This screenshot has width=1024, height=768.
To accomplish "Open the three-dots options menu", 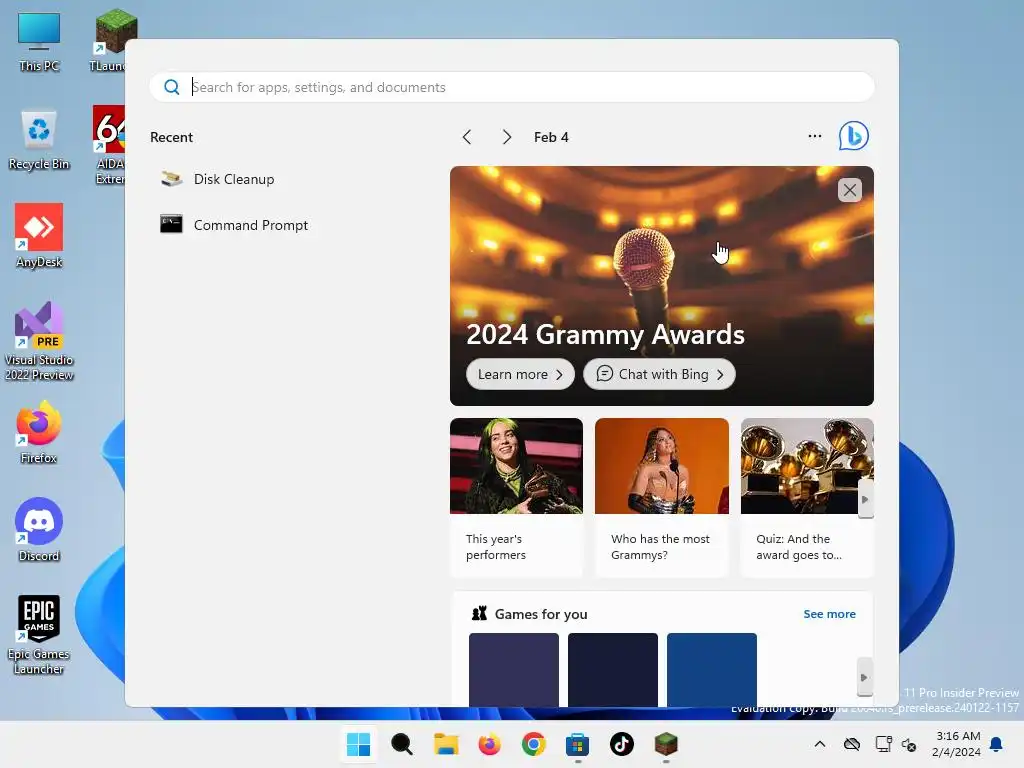I will pos(814,136).
